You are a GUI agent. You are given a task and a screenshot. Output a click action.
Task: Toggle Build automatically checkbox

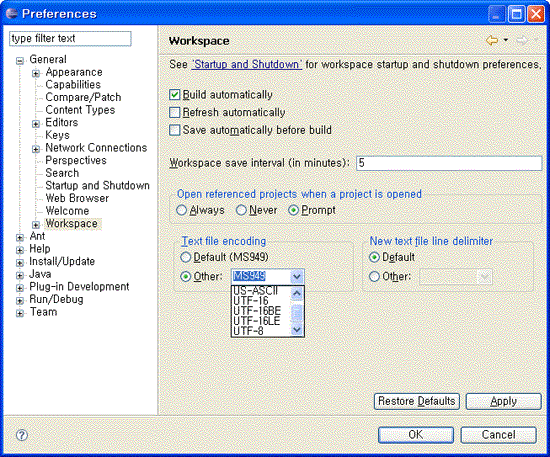(x=174, y=95)
